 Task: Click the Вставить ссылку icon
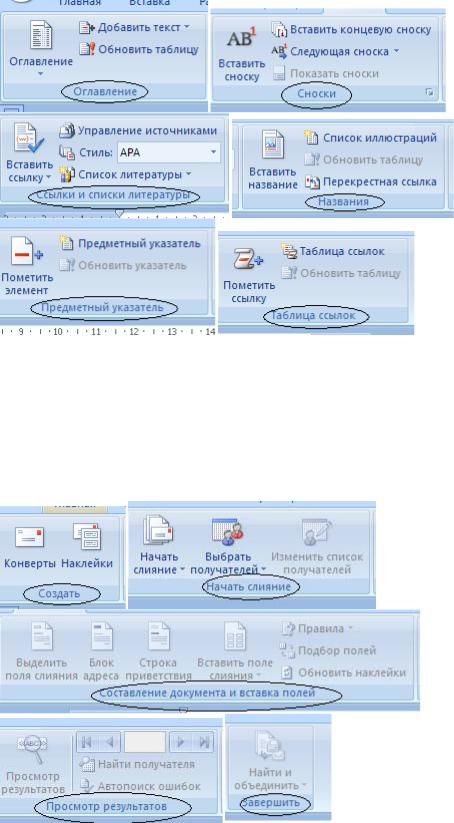29,139
